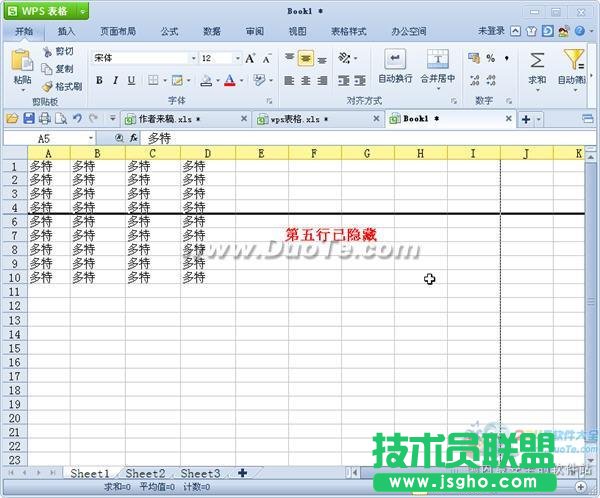This screenshot has height=498, width=600.
Task: Click the bottom vertical align icon
Action: point(322,60)
